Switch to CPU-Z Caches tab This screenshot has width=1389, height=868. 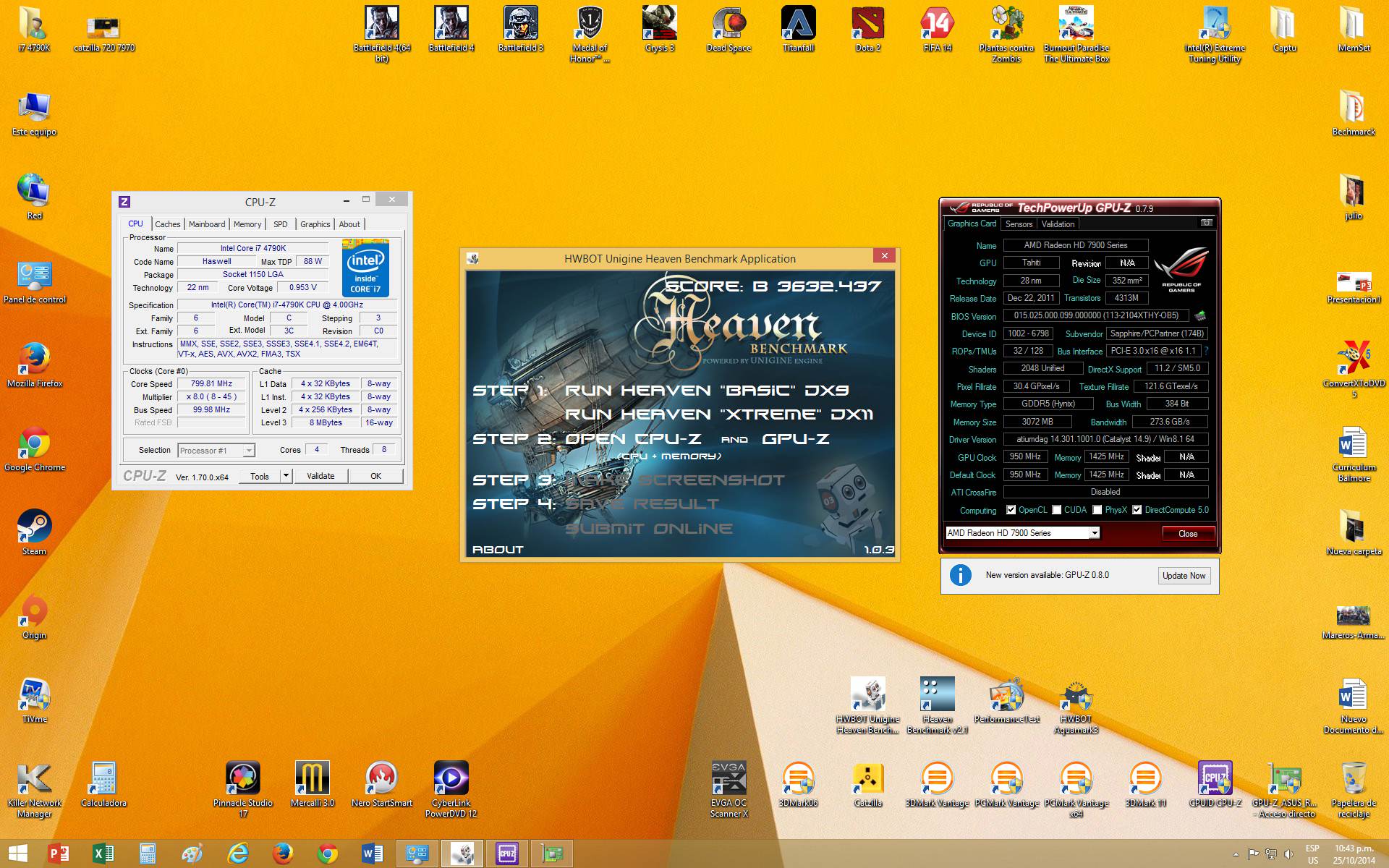point(167,224)
